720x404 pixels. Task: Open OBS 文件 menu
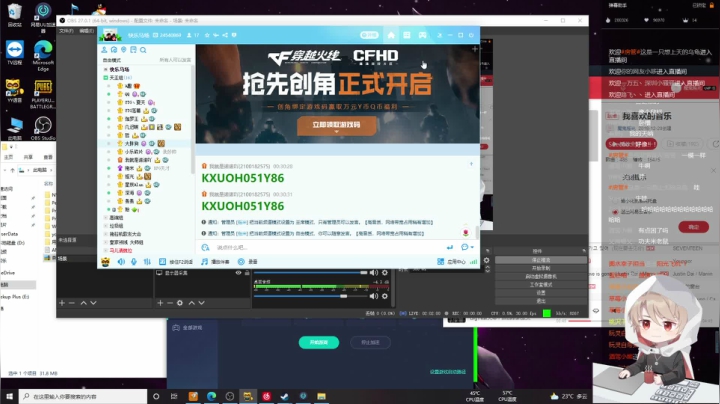point(66,31)
